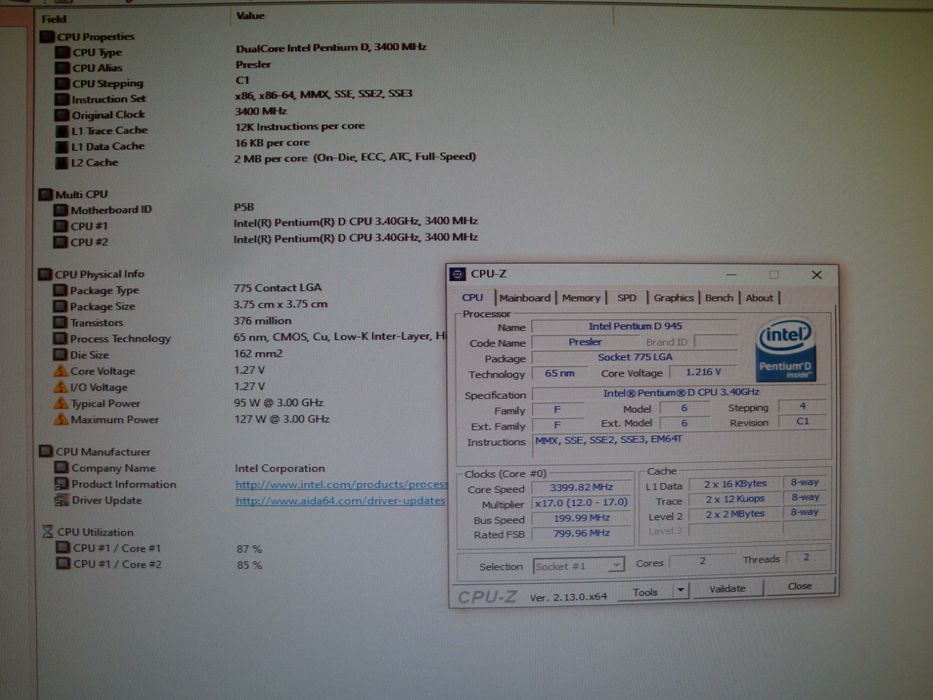Click the value 'DualCore Intel Pentium D, 3400 MHz'
The height and width of the screenshot is (700, 933).
click(x=331, y=48)
